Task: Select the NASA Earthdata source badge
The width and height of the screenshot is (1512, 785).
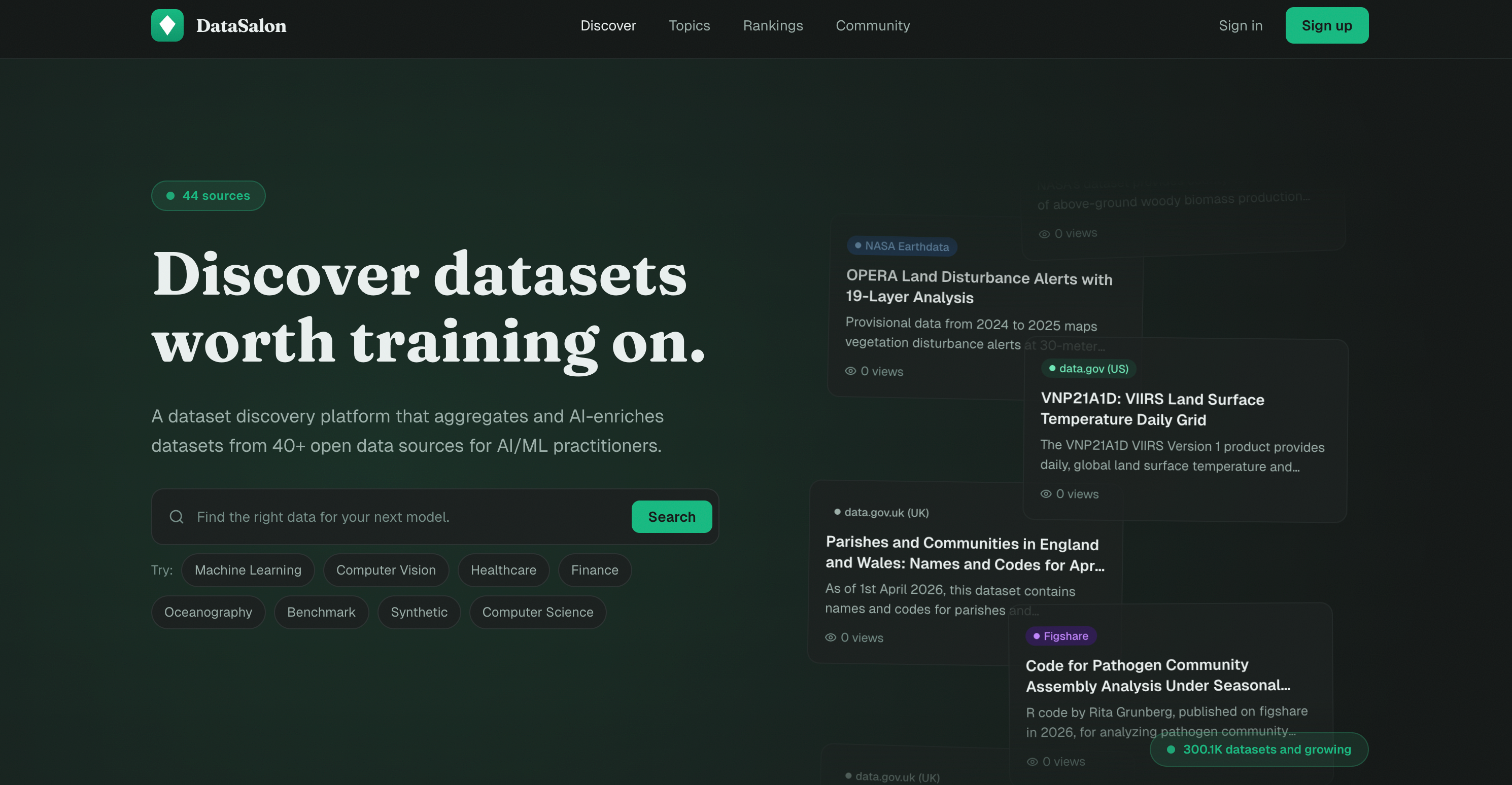Action: tap(902, 246)
